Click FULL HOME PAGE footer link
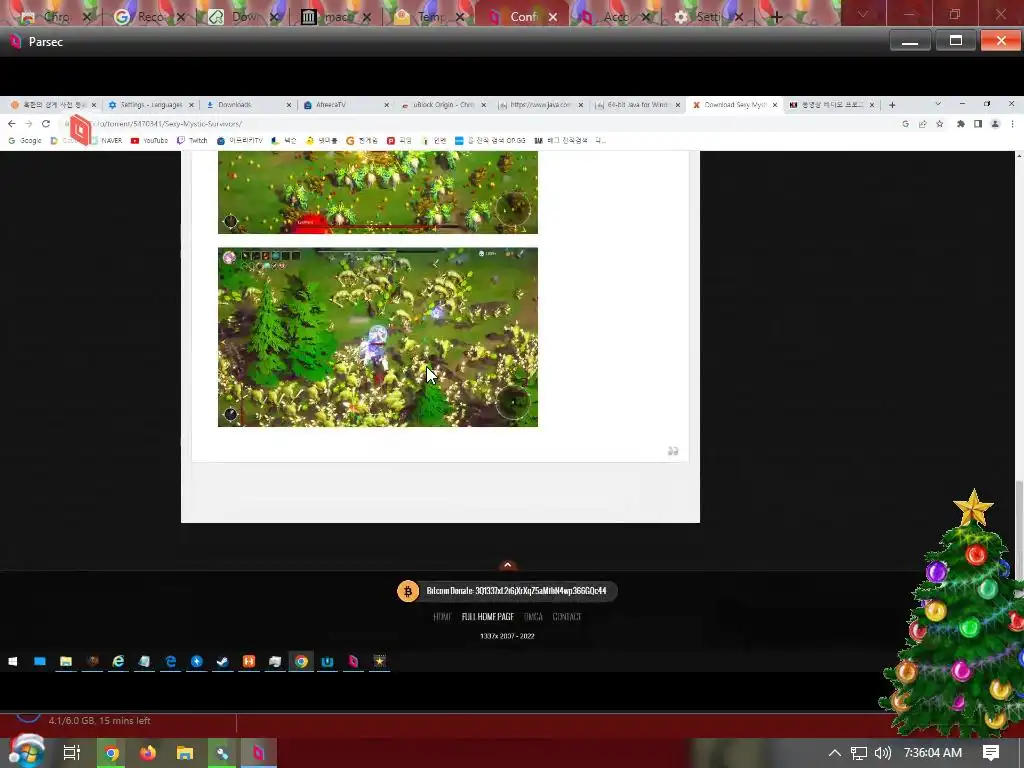This screenshot has height=768, width=1024. pos(487,616)
